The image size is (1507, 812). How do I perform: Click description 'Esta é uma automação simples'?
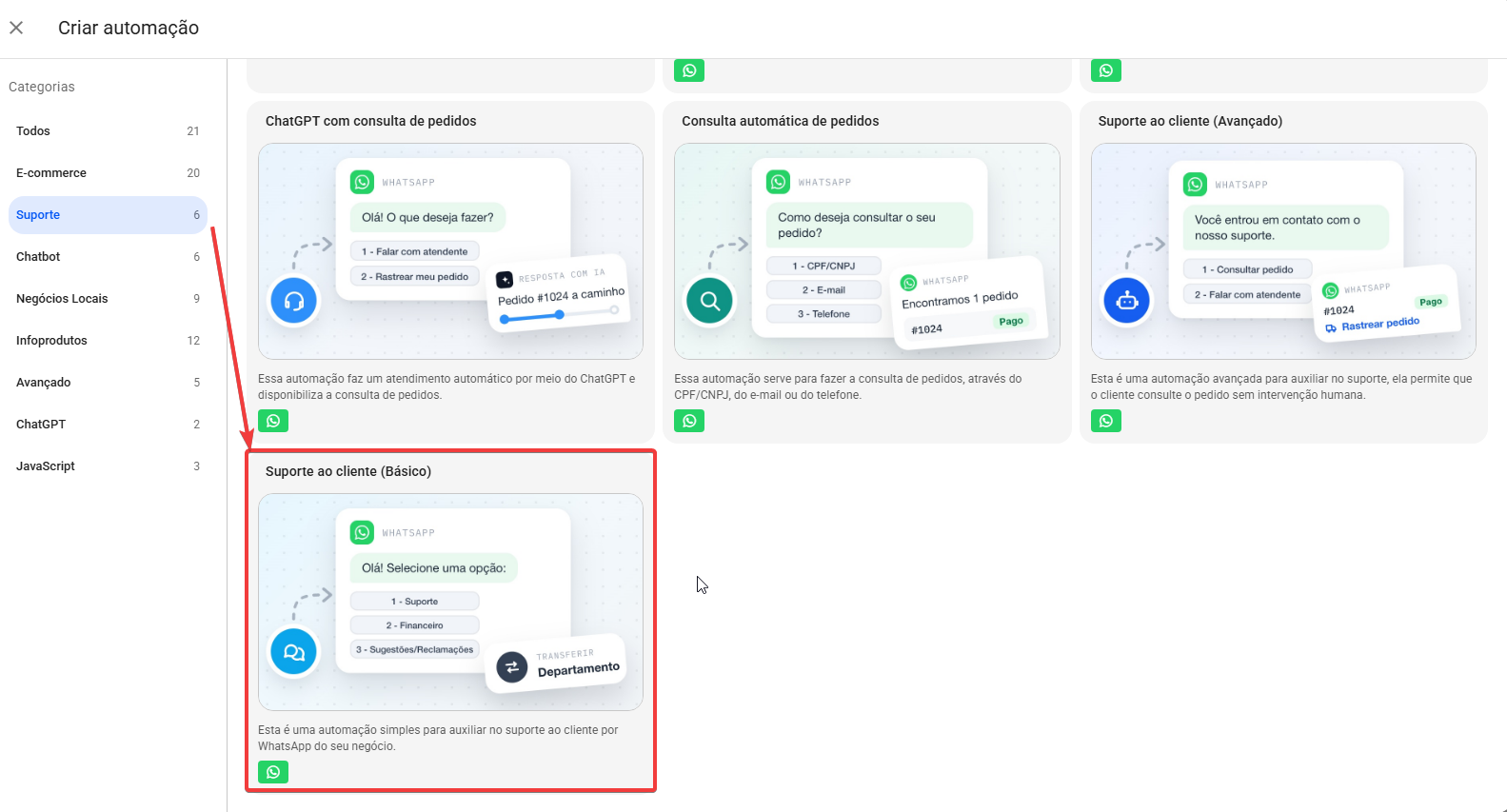[438, 738]
